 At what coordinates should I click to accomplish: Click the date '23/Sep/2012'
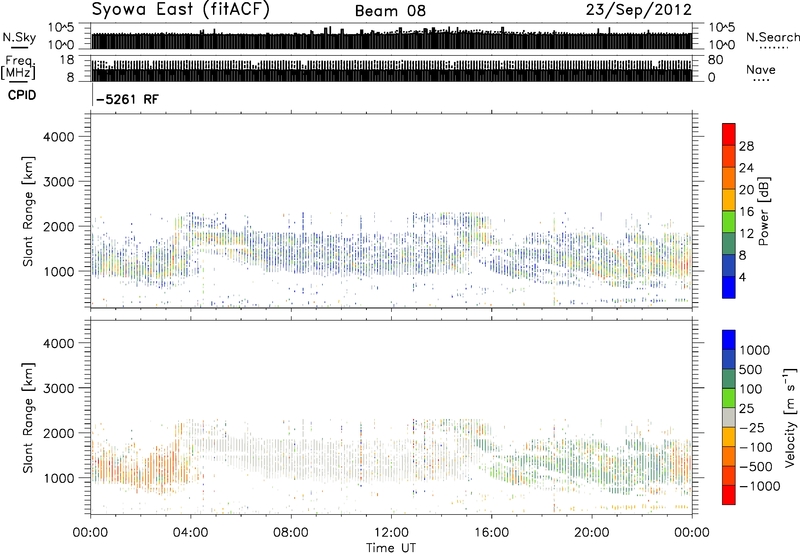(638, 10)
